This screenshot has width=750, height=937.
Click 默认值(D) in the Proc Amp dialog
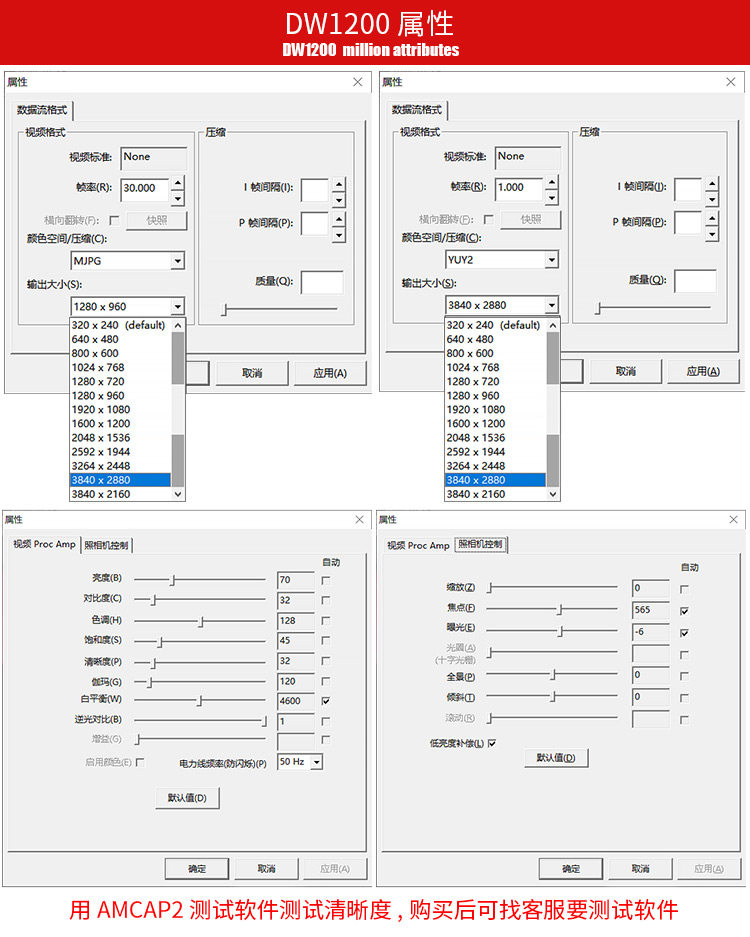[x=187, y=798]
